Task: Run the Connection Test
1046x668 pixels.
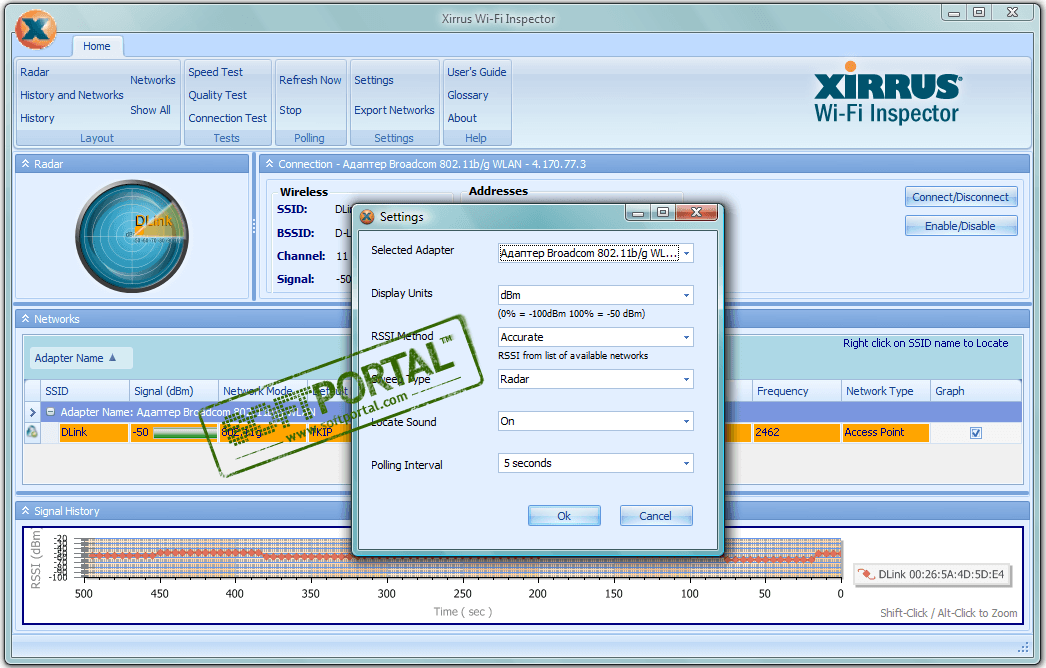Action: pyautogui.click(x=227, y=118)
